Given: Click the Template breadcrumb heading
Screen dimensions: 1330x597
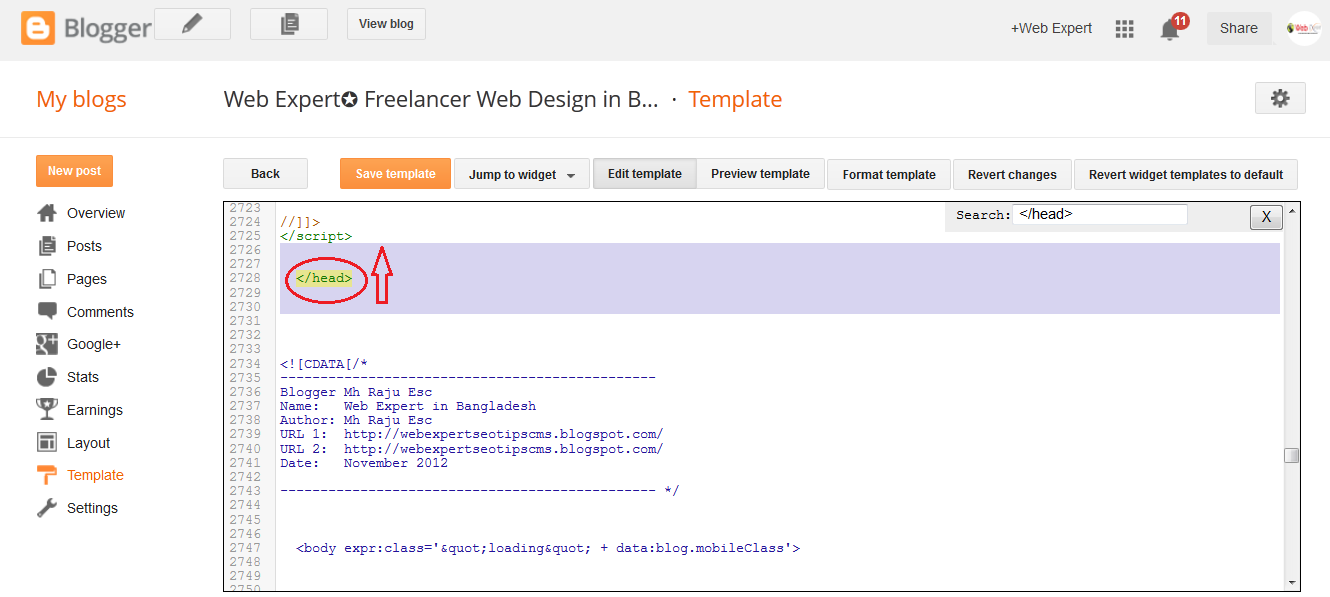Looking at the screenshot, I should [x=735, y=99].
